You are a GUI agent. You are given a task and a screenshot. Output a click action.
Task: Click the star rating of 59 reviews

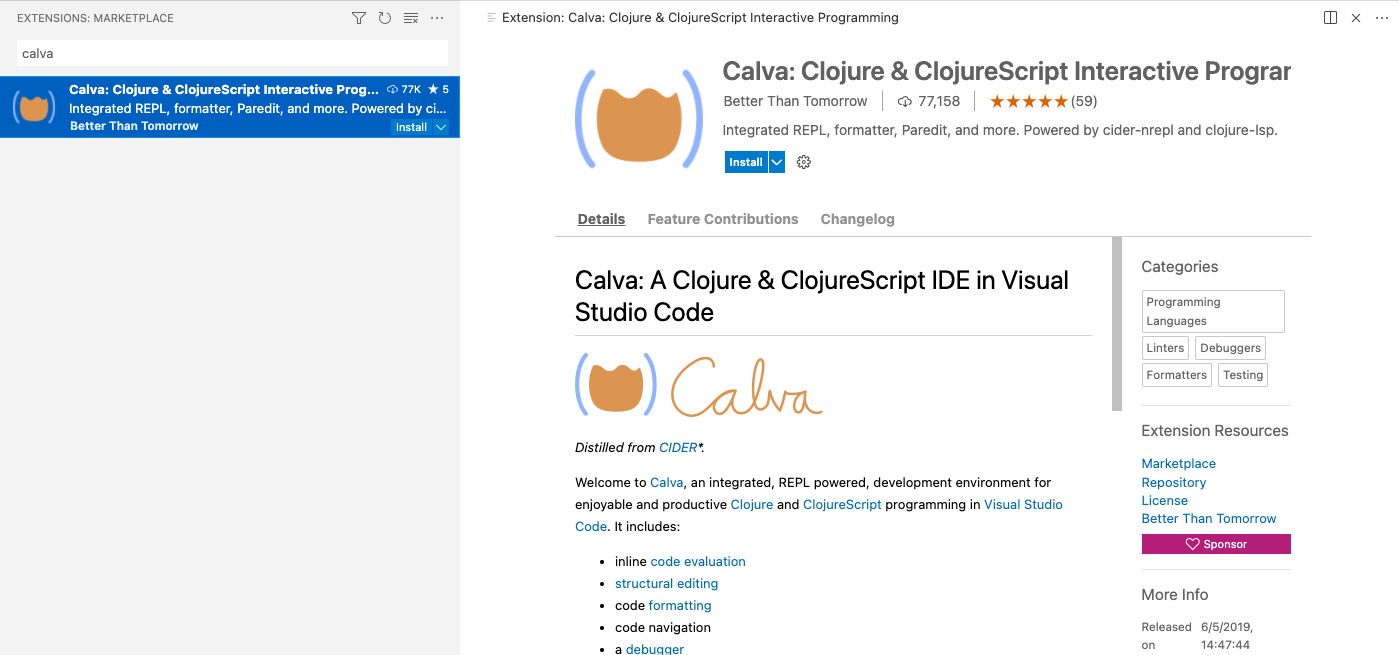coord(1043,101)
